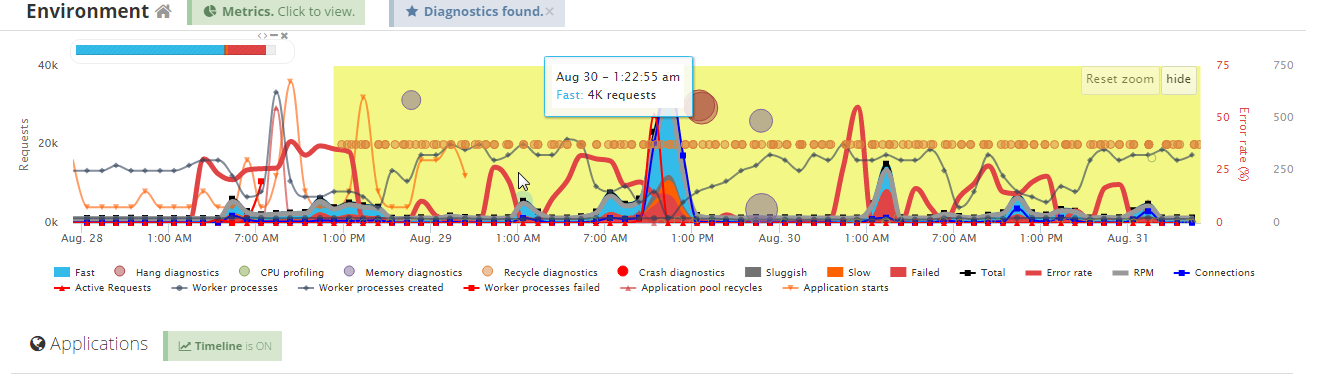Toggle Total legend series
Screen dimensions: 1320x376
coord(981,272)
